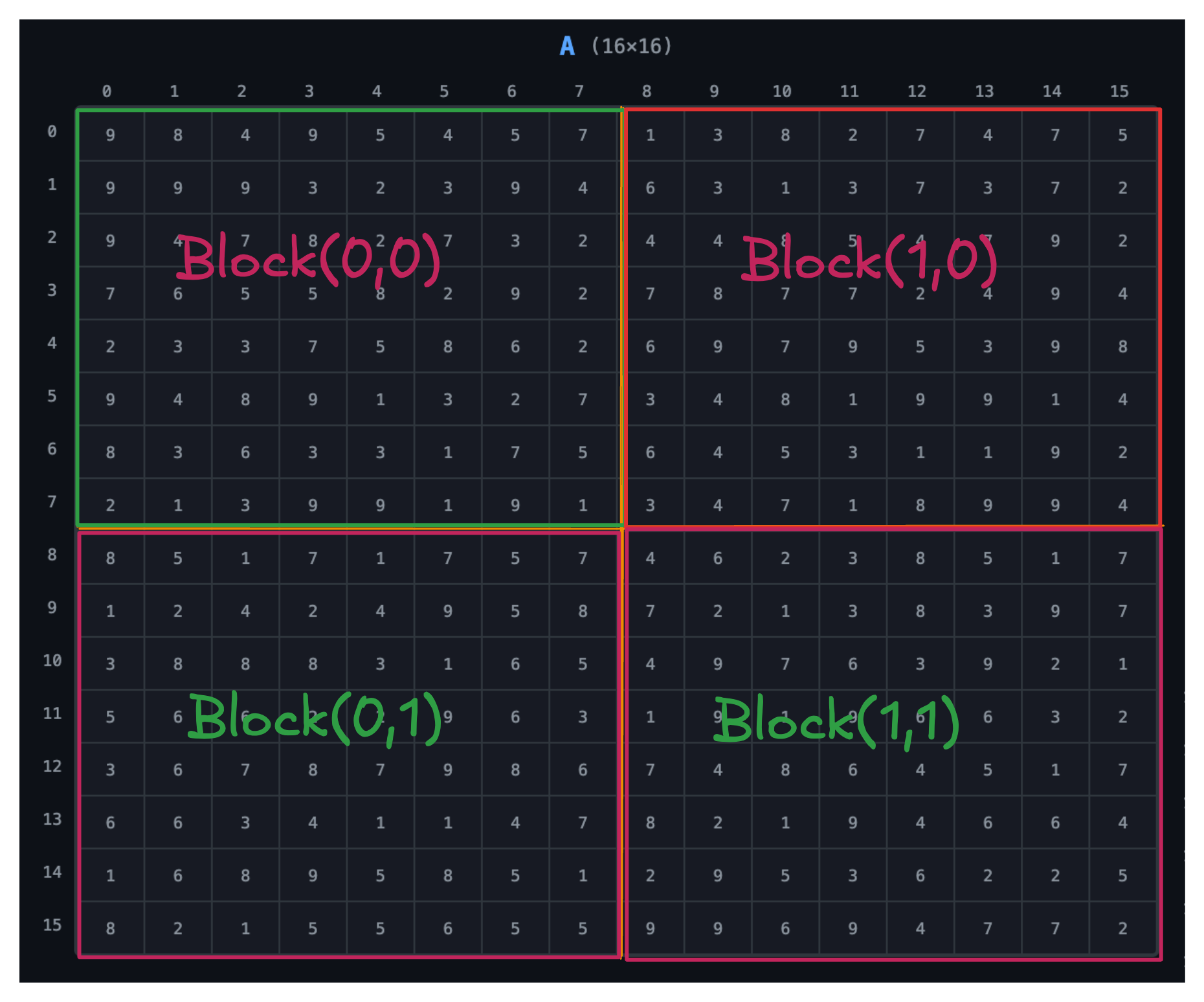Choose the cell at row 13, column 11

click(x=853, y=823)
